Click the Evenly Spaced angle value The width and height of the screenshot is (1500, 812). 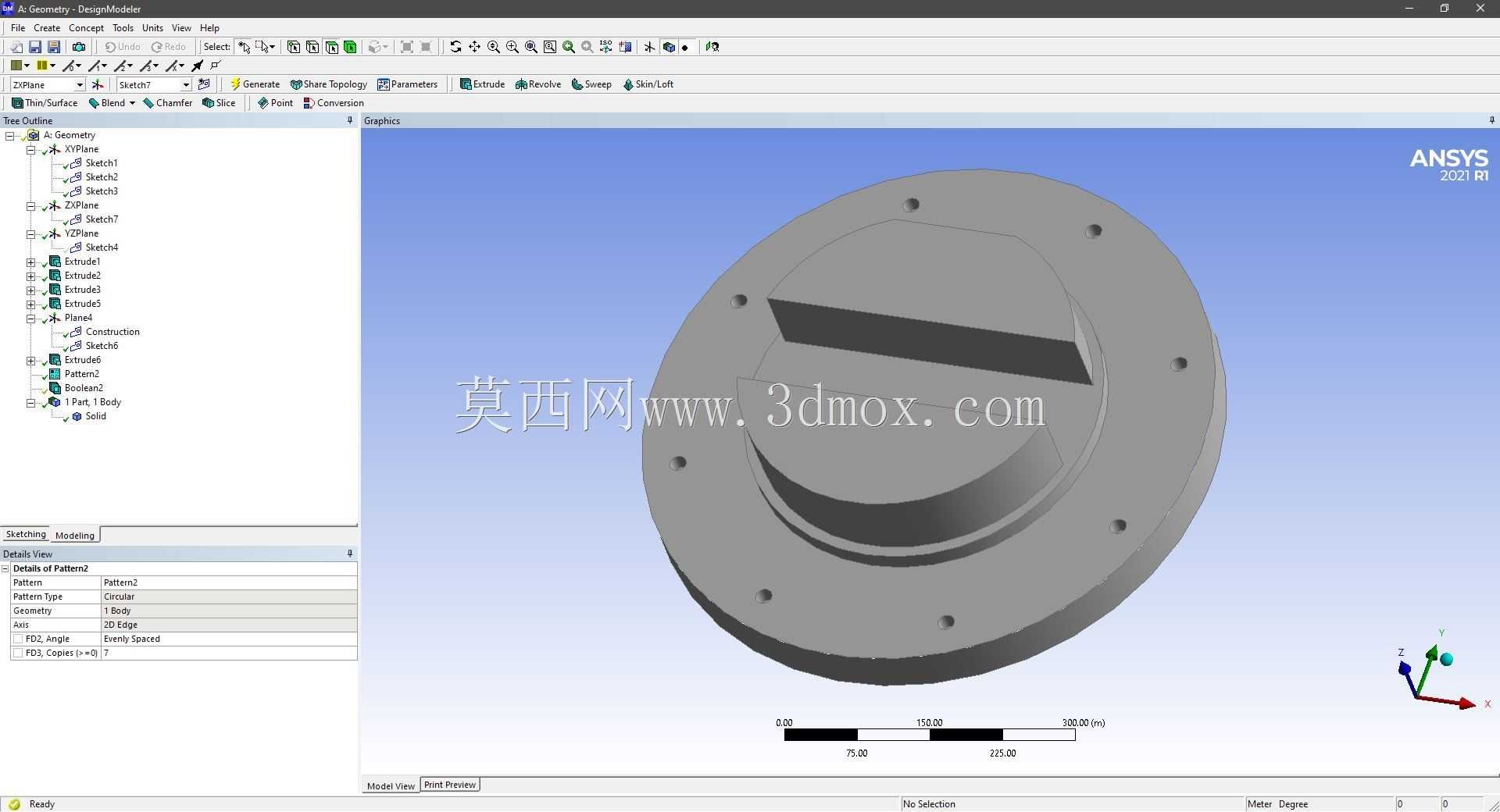[x=229, y=639]
